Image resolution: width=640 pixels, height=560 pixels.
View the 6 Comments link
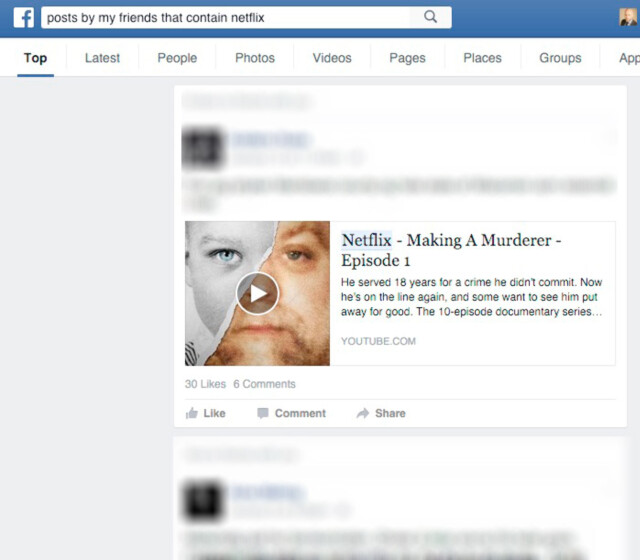[x=264, y=384]
